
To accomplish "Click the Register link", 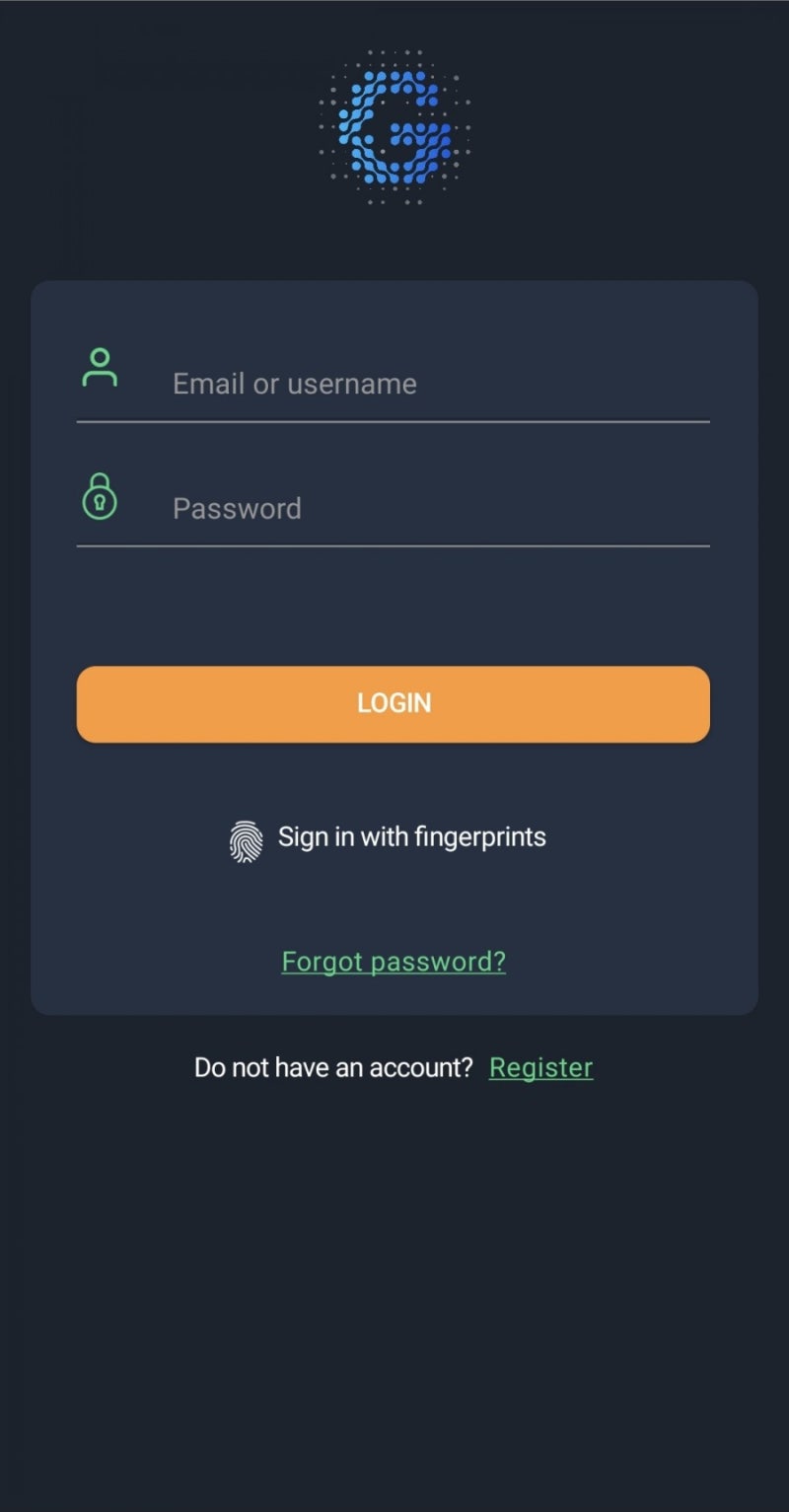I will point(540,1066).
